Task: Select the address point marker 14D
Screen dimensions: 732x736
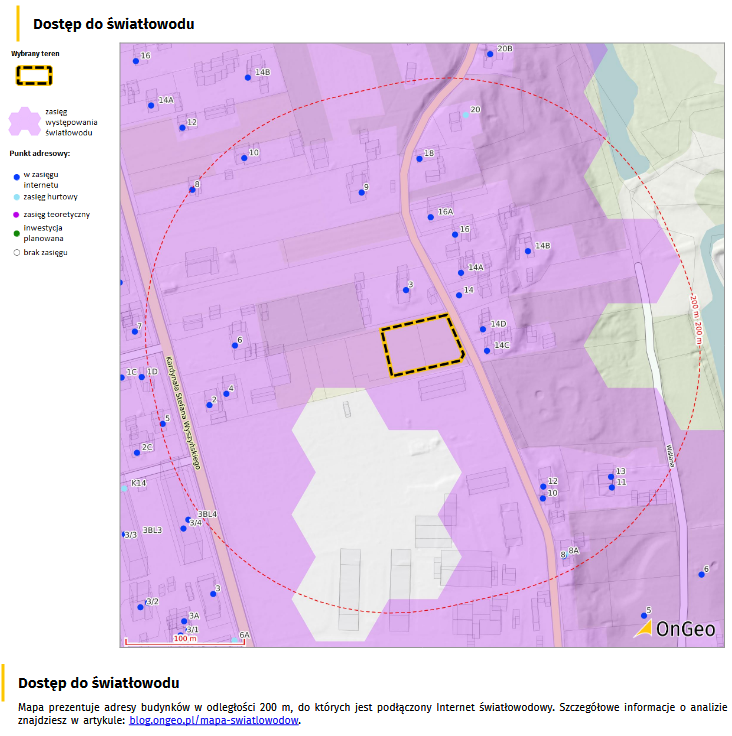Action: 486,328
